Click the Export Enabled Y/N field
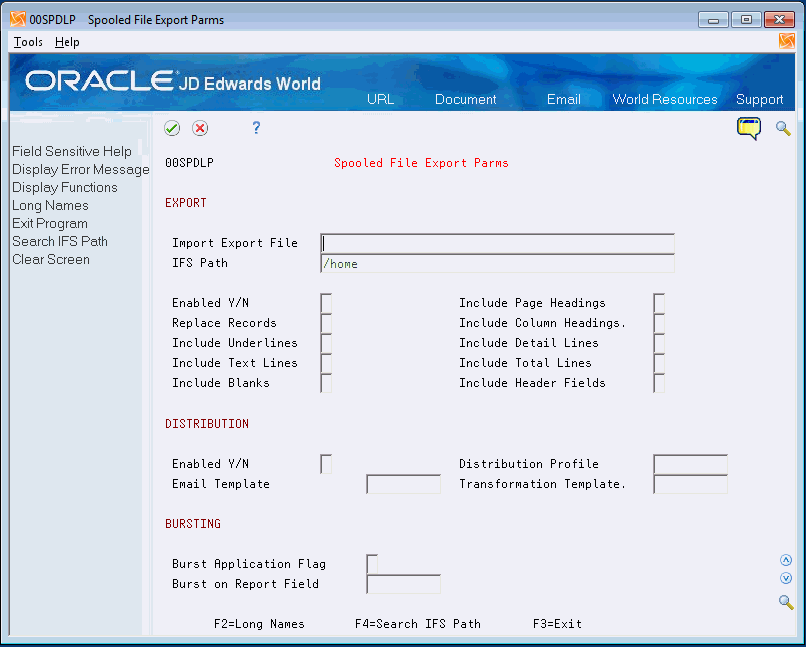 (x=326, y=303)
